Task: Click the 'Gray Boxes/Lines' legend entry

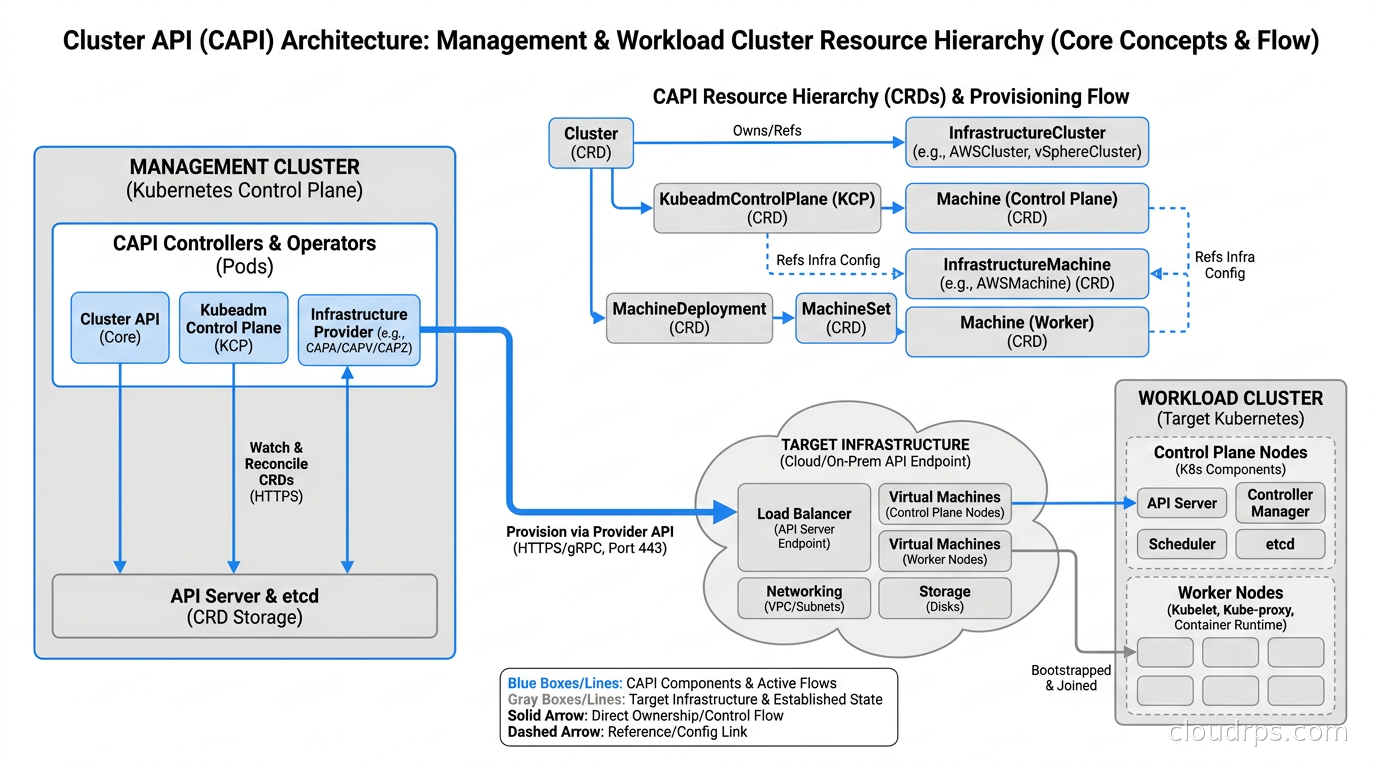Action: [695, 699]
